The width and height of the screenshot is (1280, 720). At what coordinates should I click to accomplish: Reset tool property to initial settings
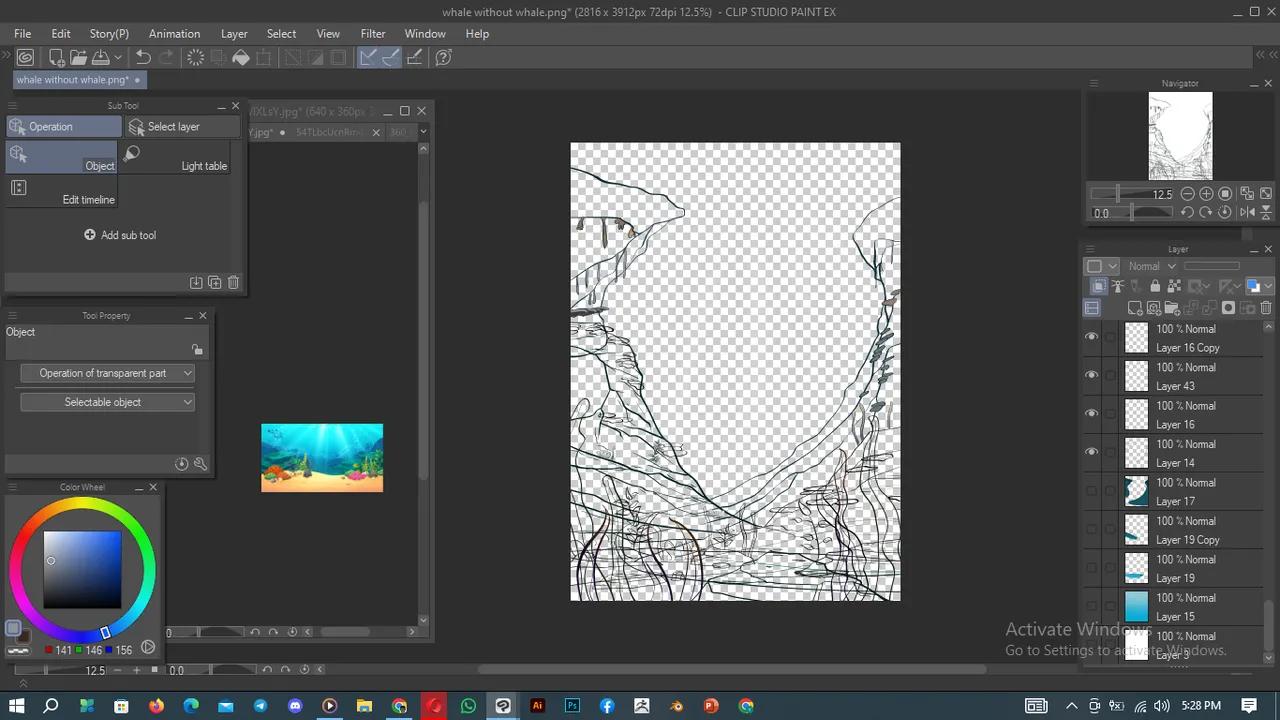[181, 464]
